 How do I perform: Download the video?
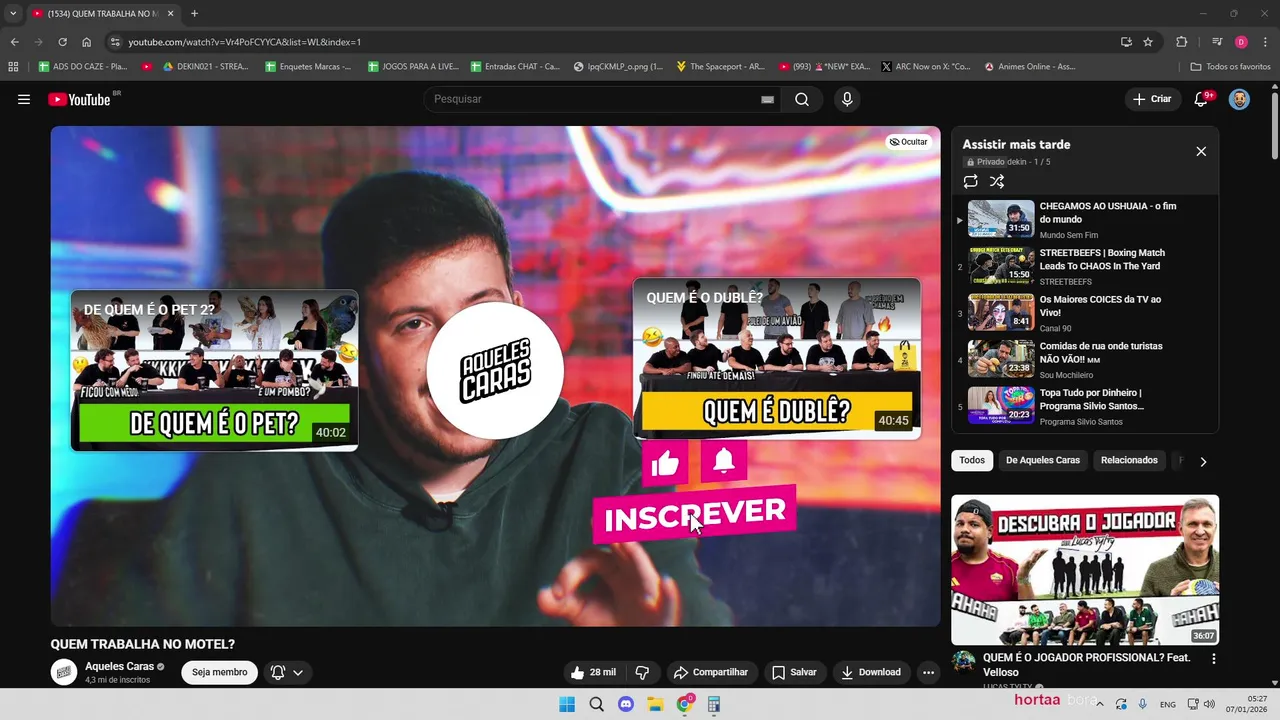point(871,672)
